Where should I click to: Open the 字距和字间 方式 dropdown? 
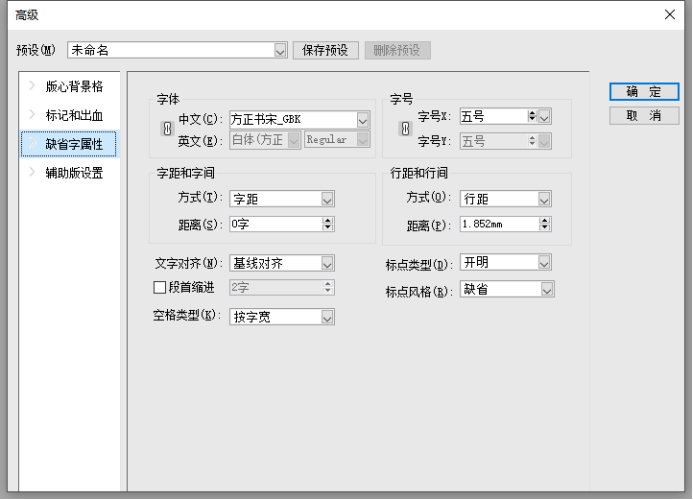pos(327,199)
